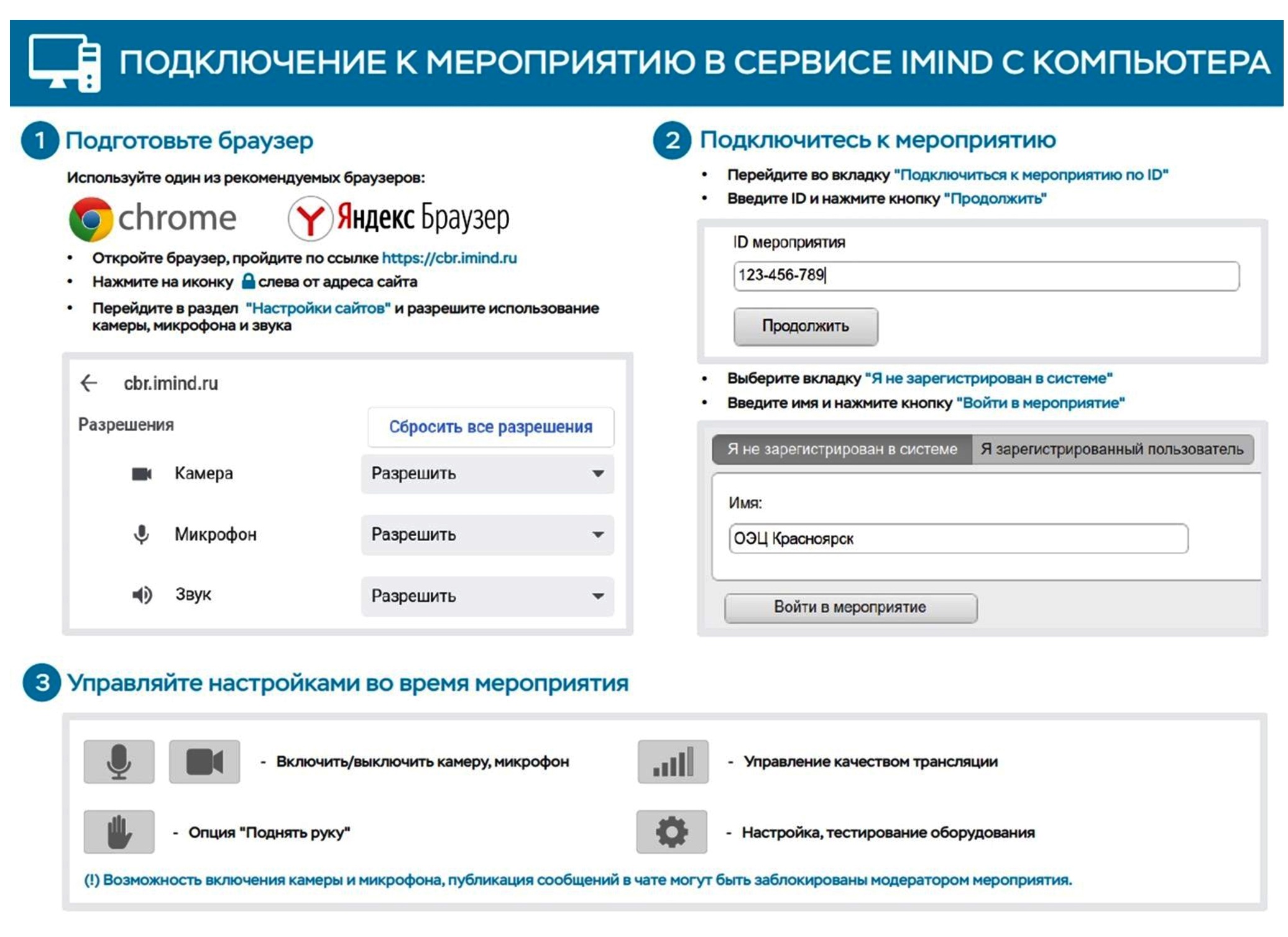Go back using arrow beside cbr.imind.ru
The height and width of the screenshot is (937, 1288).
pos(89,383)
